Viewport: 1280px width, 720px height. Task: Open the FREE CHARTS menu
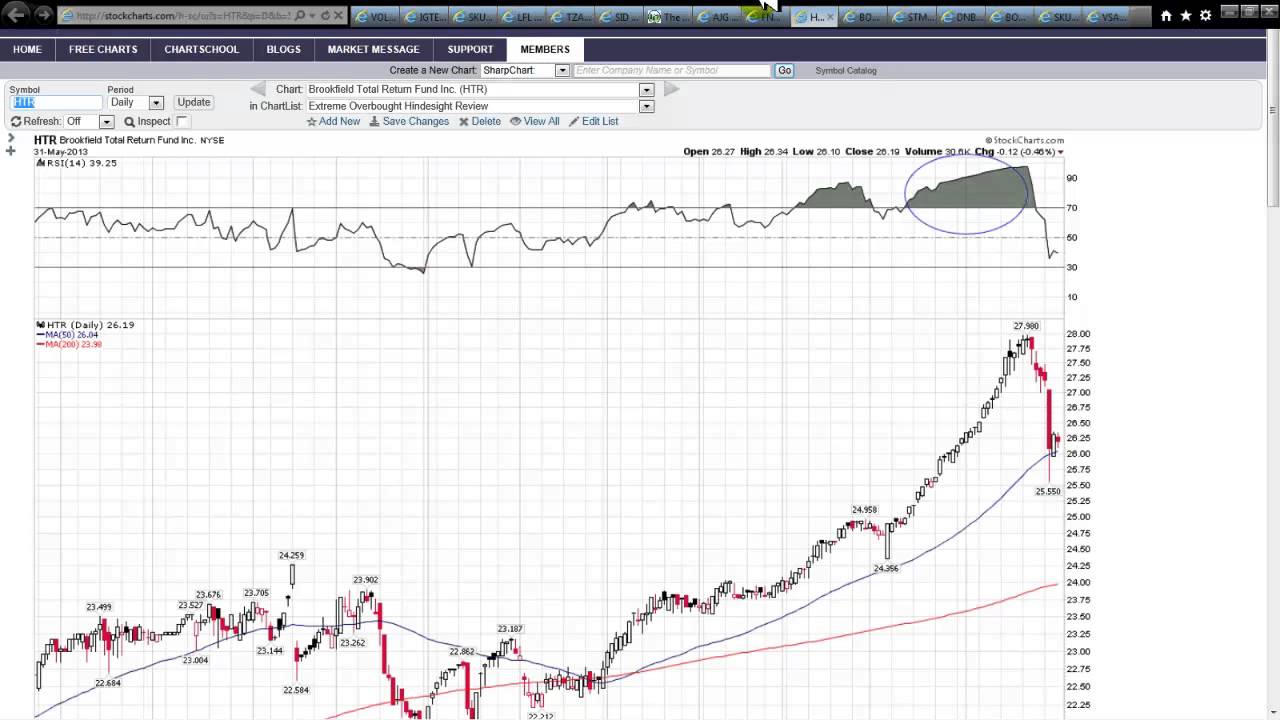click(103, 49)
